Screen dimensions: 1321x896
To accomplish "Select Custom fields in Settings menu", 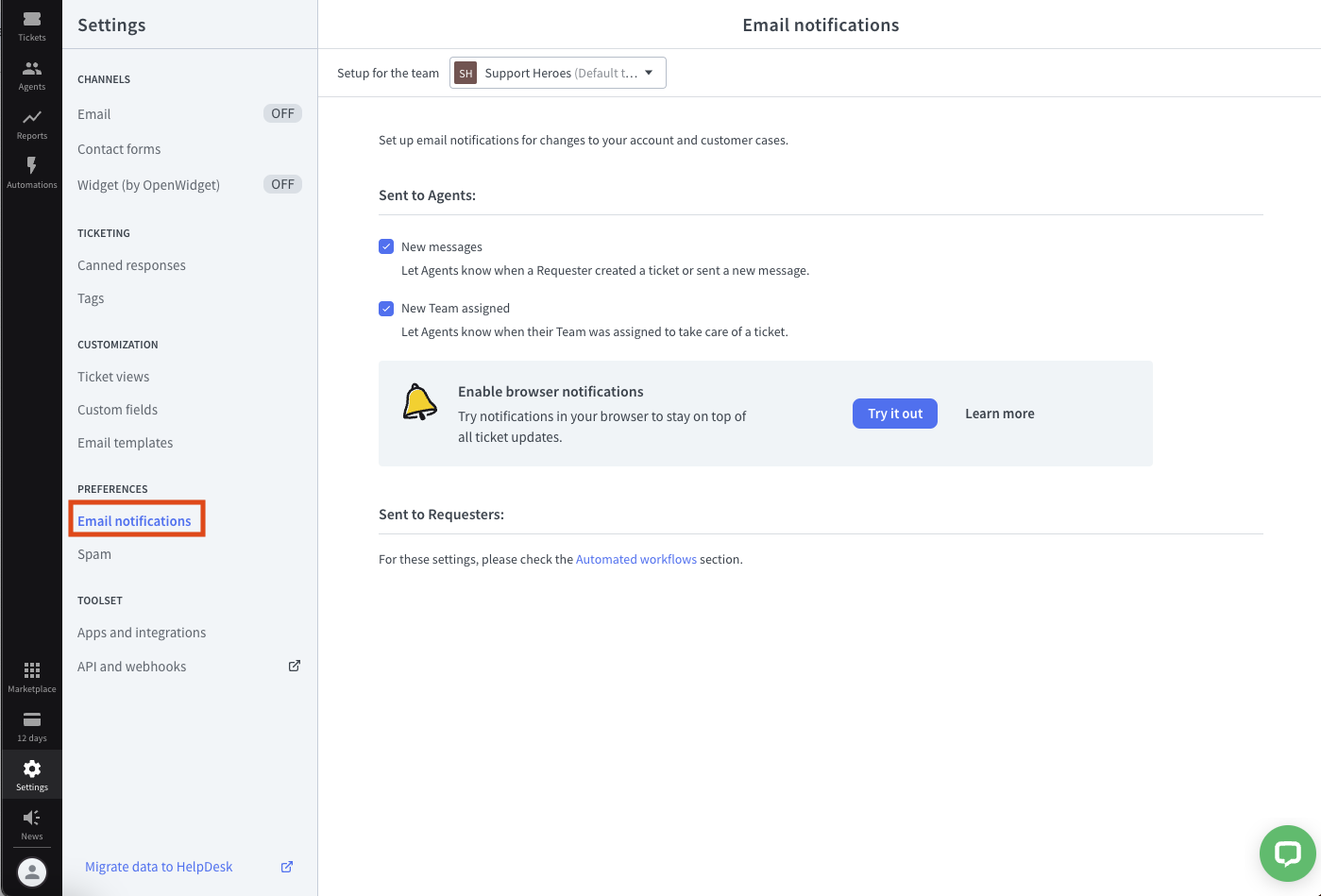I will pos(117,410).
